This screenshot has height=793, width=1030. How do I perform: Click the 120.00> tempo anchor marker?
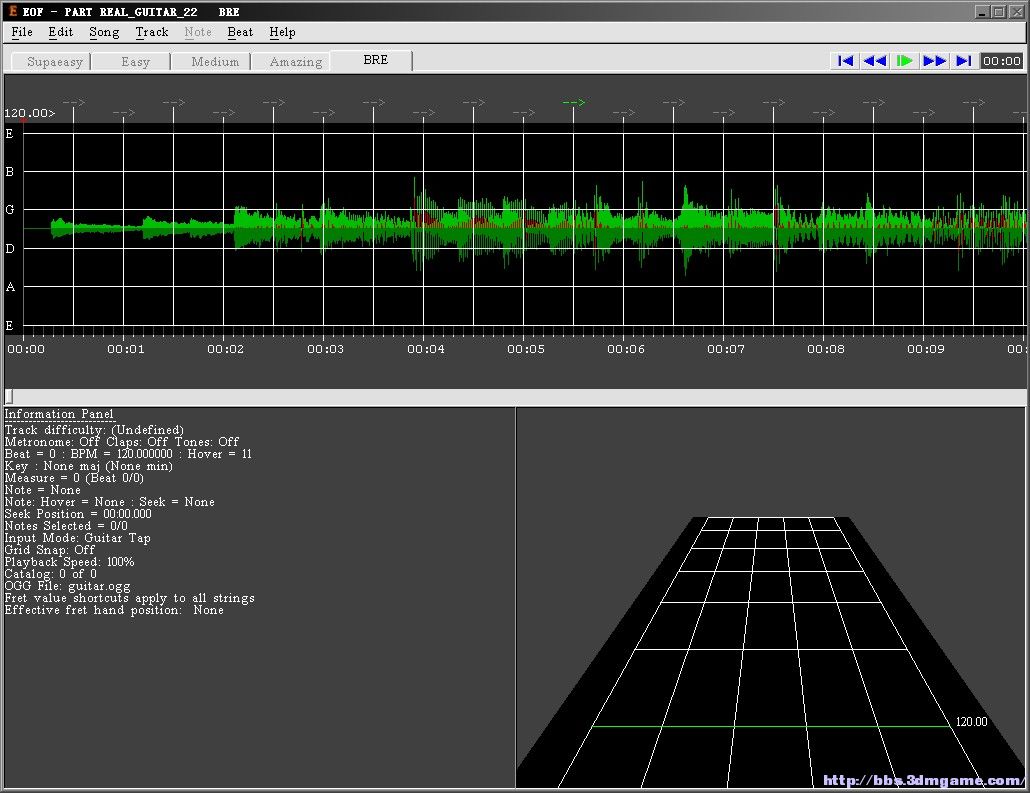click(x=30, y=113)
